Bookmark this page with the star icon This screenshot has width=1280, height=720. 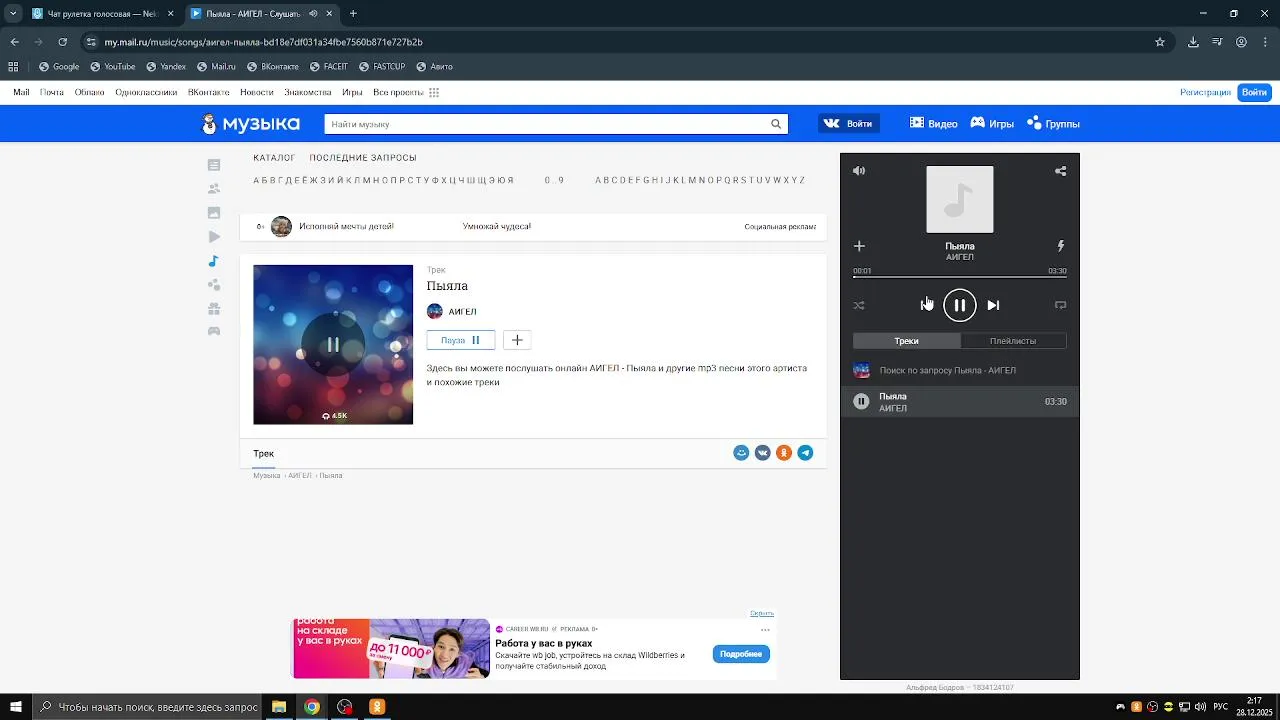tap(1160, 42)
